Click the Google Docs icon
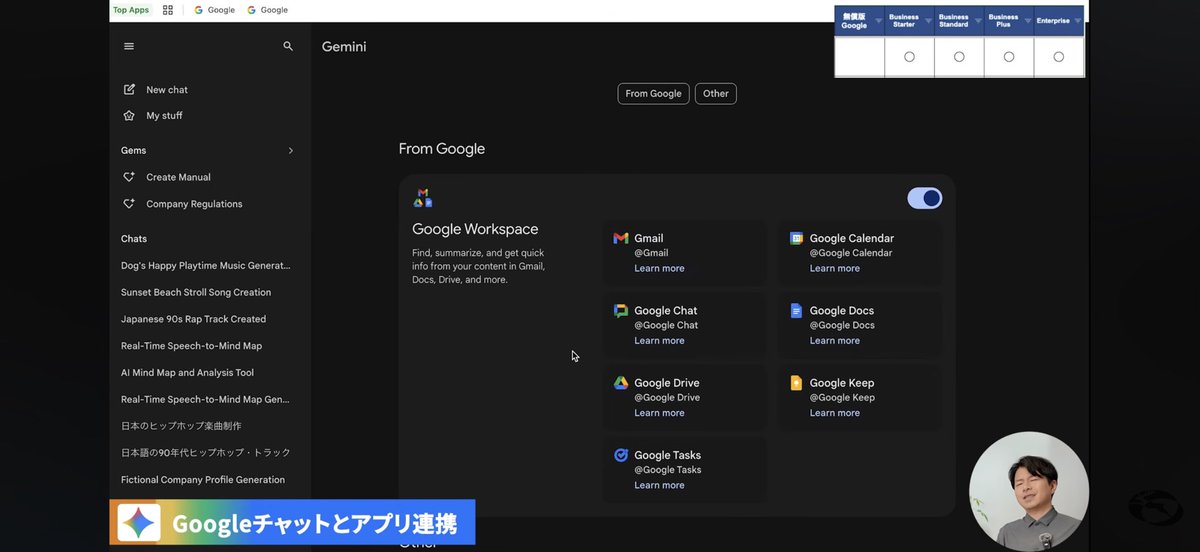The height and width of the screenshot is (552, 1200). pyautogui.click(x=796, y=311)
